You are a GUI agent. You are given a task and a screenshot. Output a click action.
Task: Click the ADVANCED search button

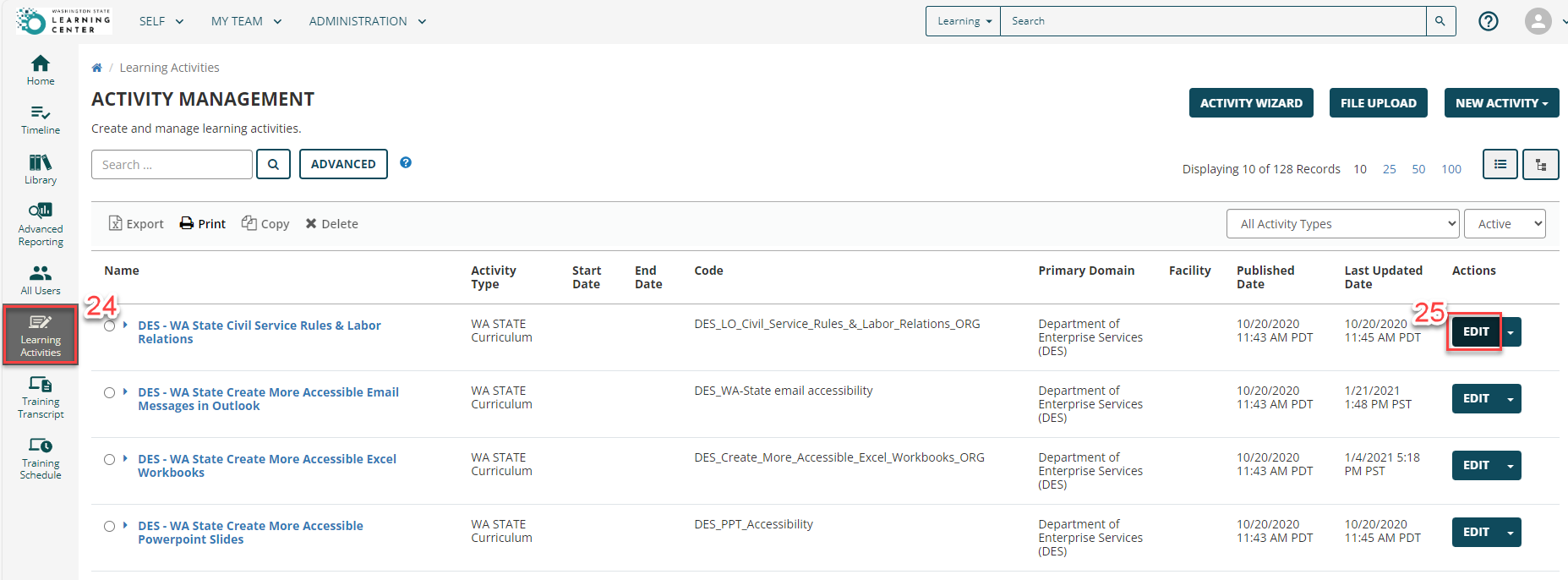pos(343,164)
